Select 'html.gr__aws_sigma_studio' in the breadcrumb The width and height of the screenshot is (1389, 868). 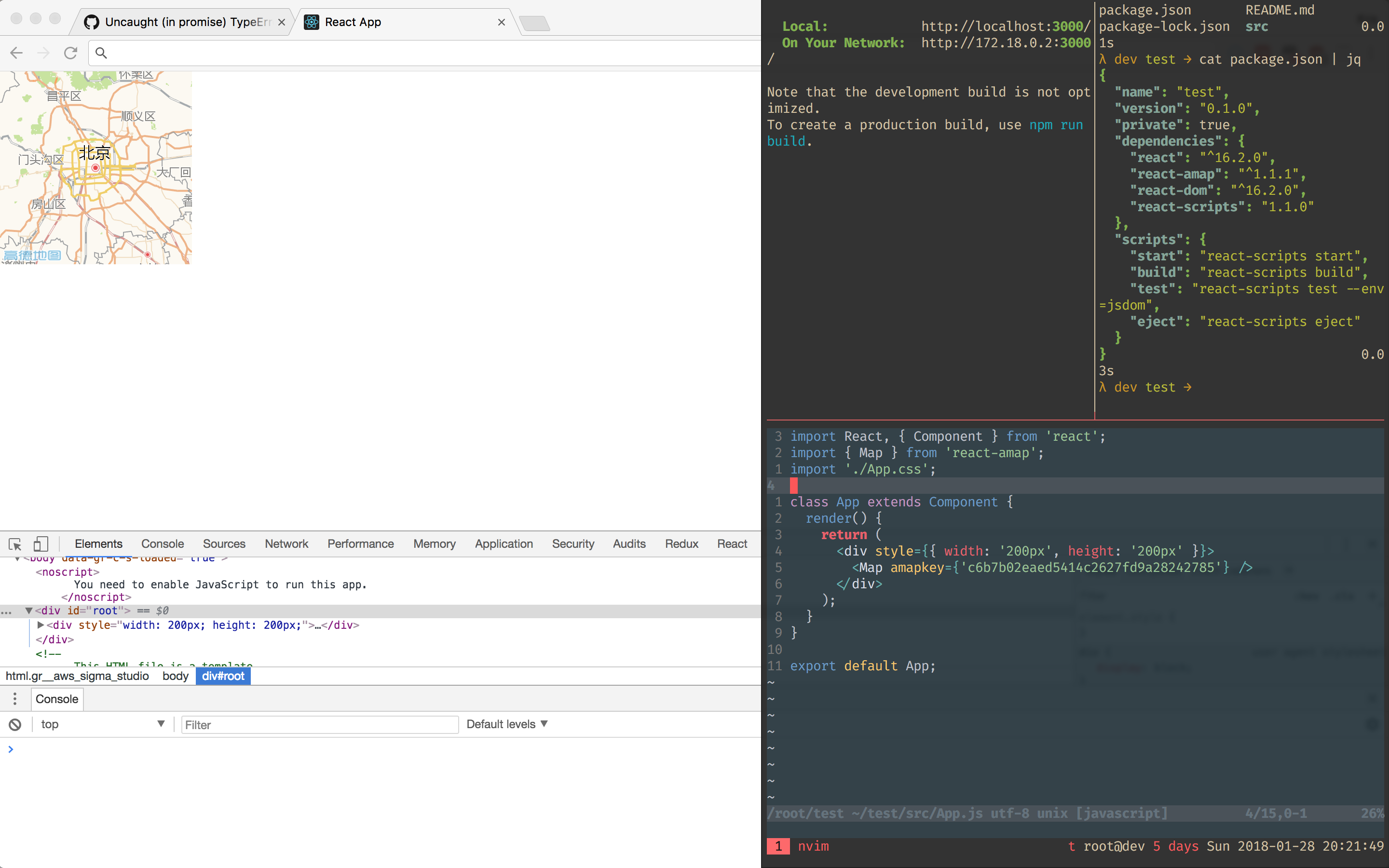pos(78,676)
